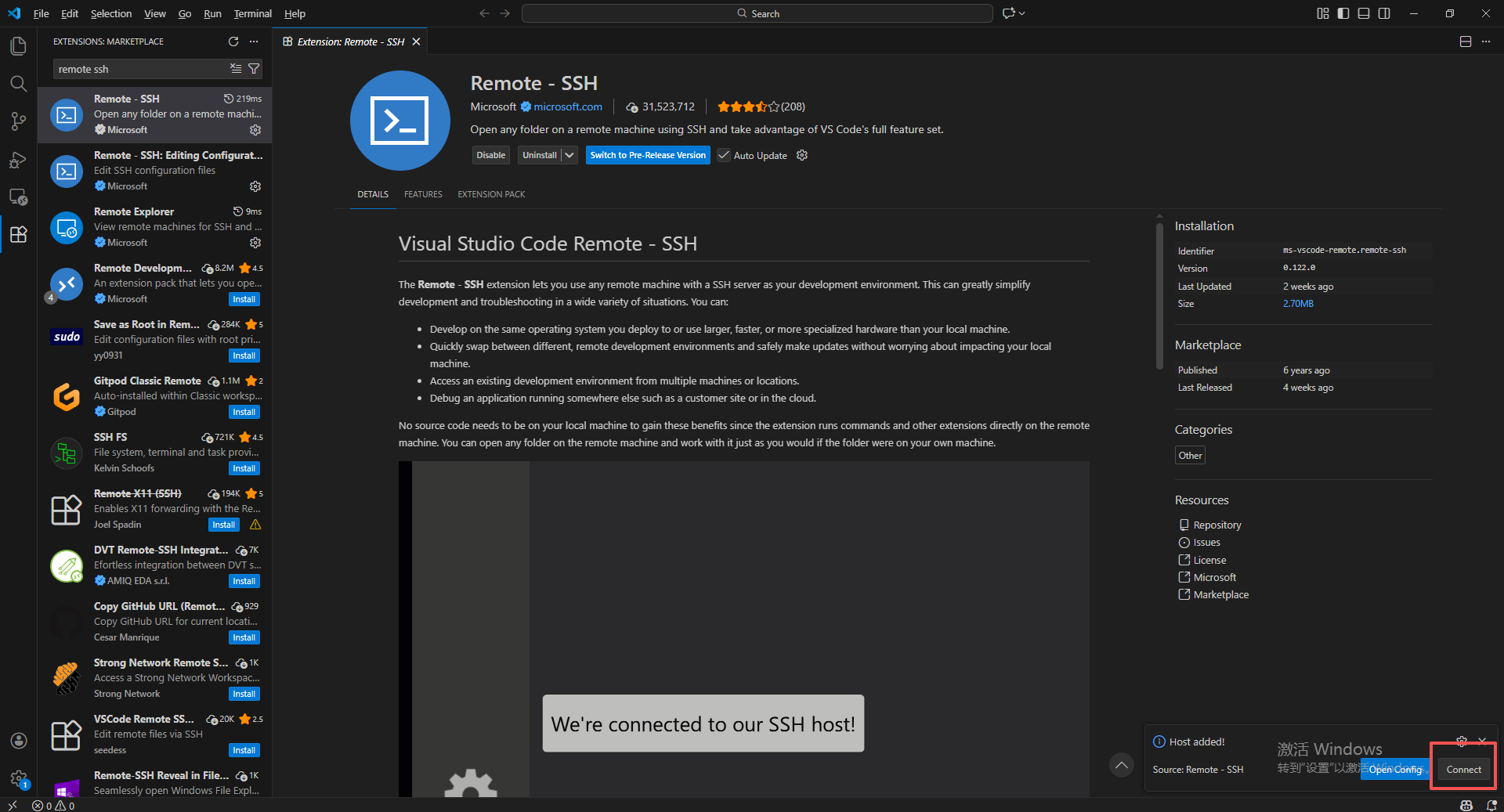Open the Repository resource link
Screen dimensions: 1504x812
pyautogui.click(x=1217, y=525)
